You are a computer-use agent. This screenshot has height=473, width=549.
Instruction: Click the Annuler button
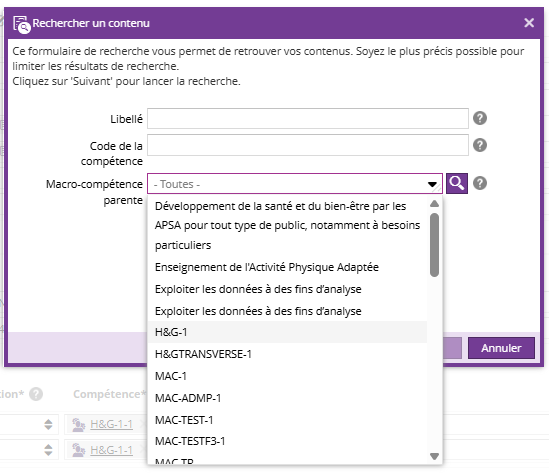coord(501,348)
